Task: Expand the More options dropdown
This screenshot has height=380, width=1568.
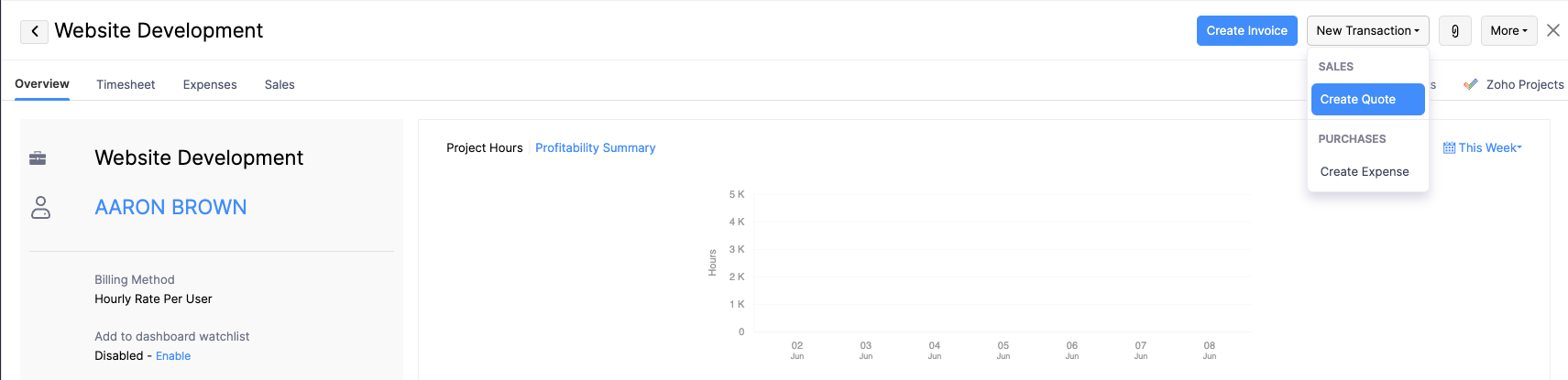Action: [x=1508, y=31]
